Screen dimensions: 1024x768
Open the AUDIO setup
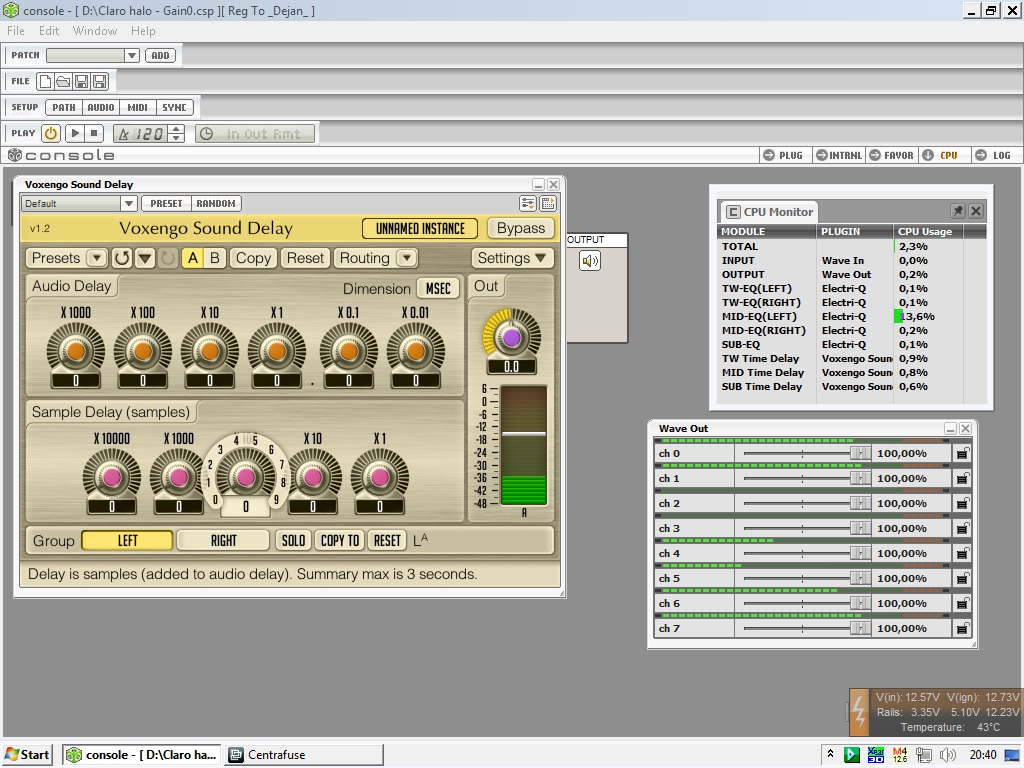coord(101,108)
